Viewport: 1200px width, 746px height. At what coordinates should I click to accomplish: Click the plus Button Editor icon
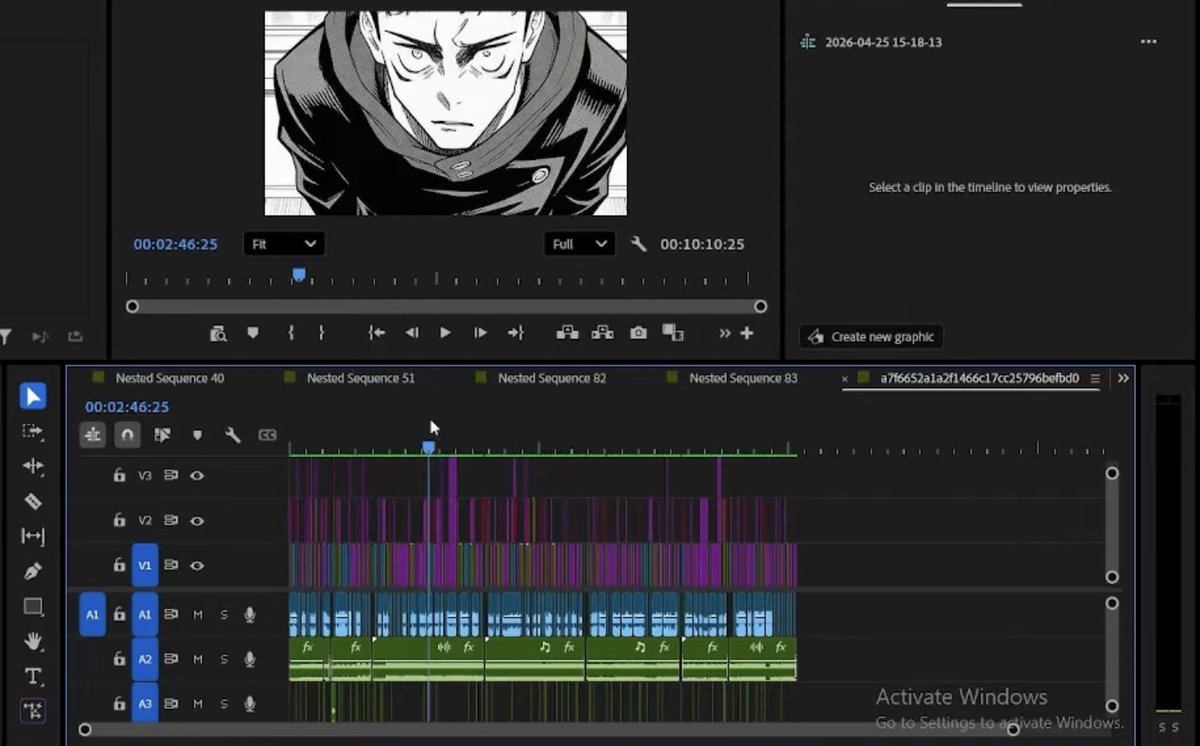tap(747, 333)
